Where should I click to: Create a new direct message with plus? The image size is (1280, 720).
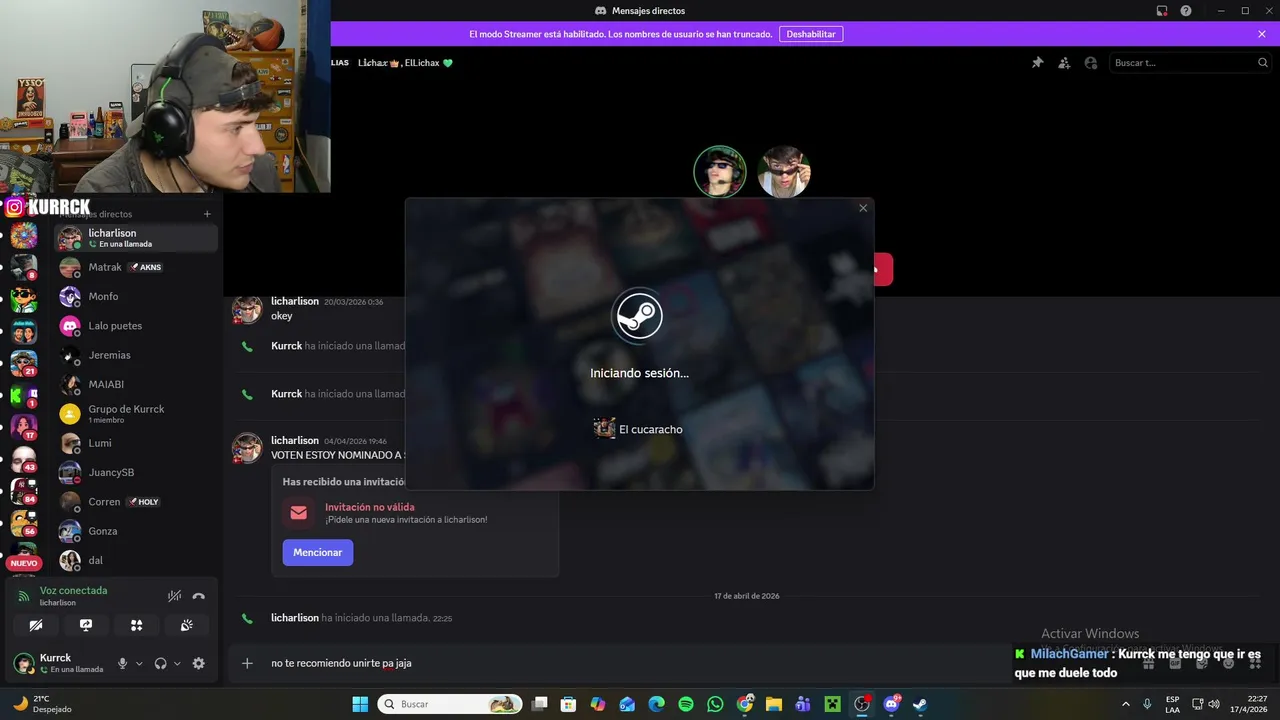click(207, 214)
